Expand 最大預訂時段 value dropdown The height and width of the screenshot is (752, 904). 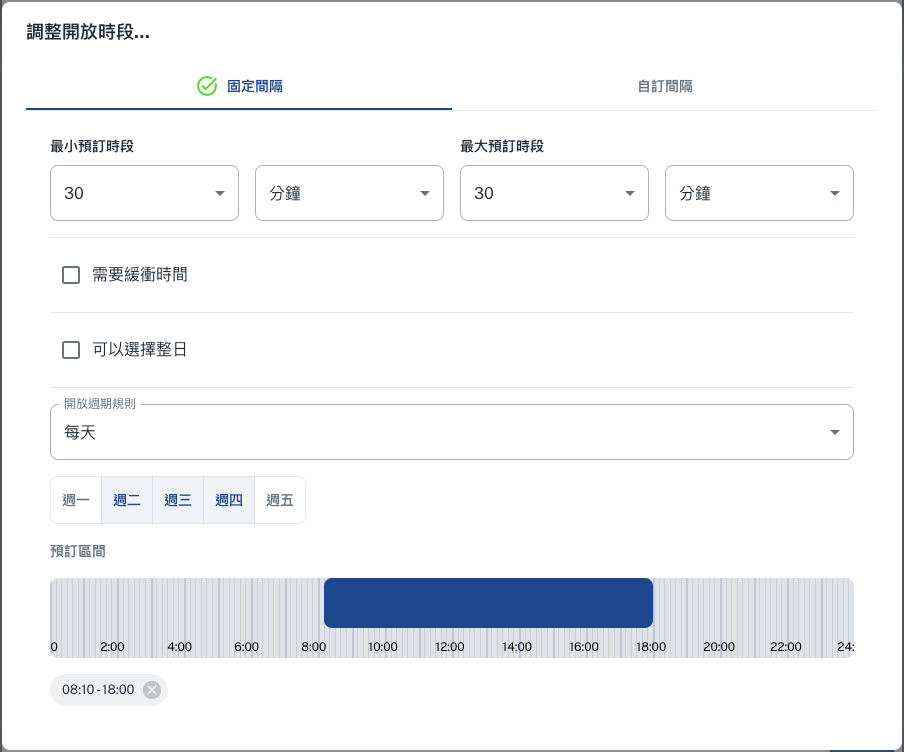click(554, 193)
